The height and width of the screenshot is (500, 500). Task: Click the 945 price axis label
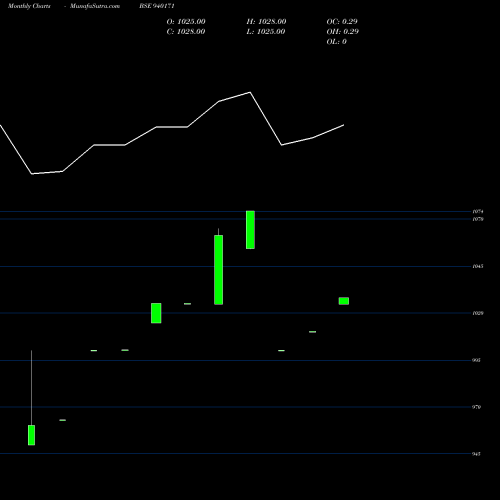(477, 454)
